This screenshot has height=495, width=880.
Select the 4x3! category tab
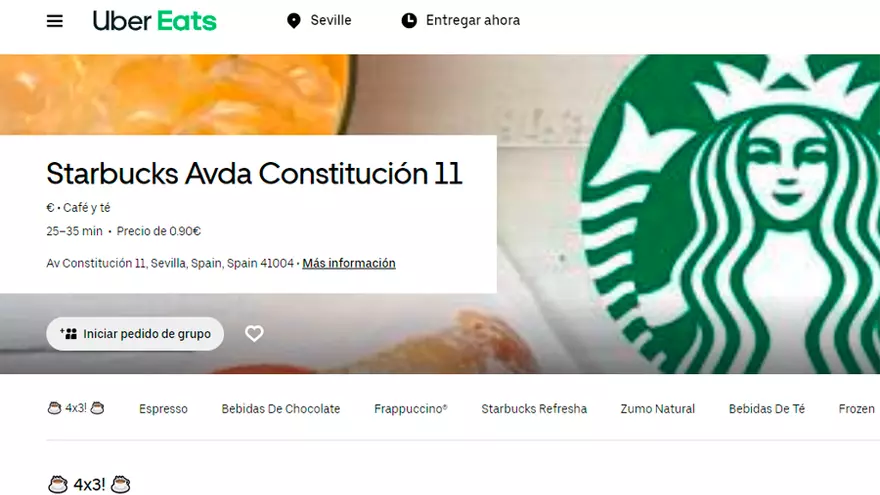click(x=76, y=408)
